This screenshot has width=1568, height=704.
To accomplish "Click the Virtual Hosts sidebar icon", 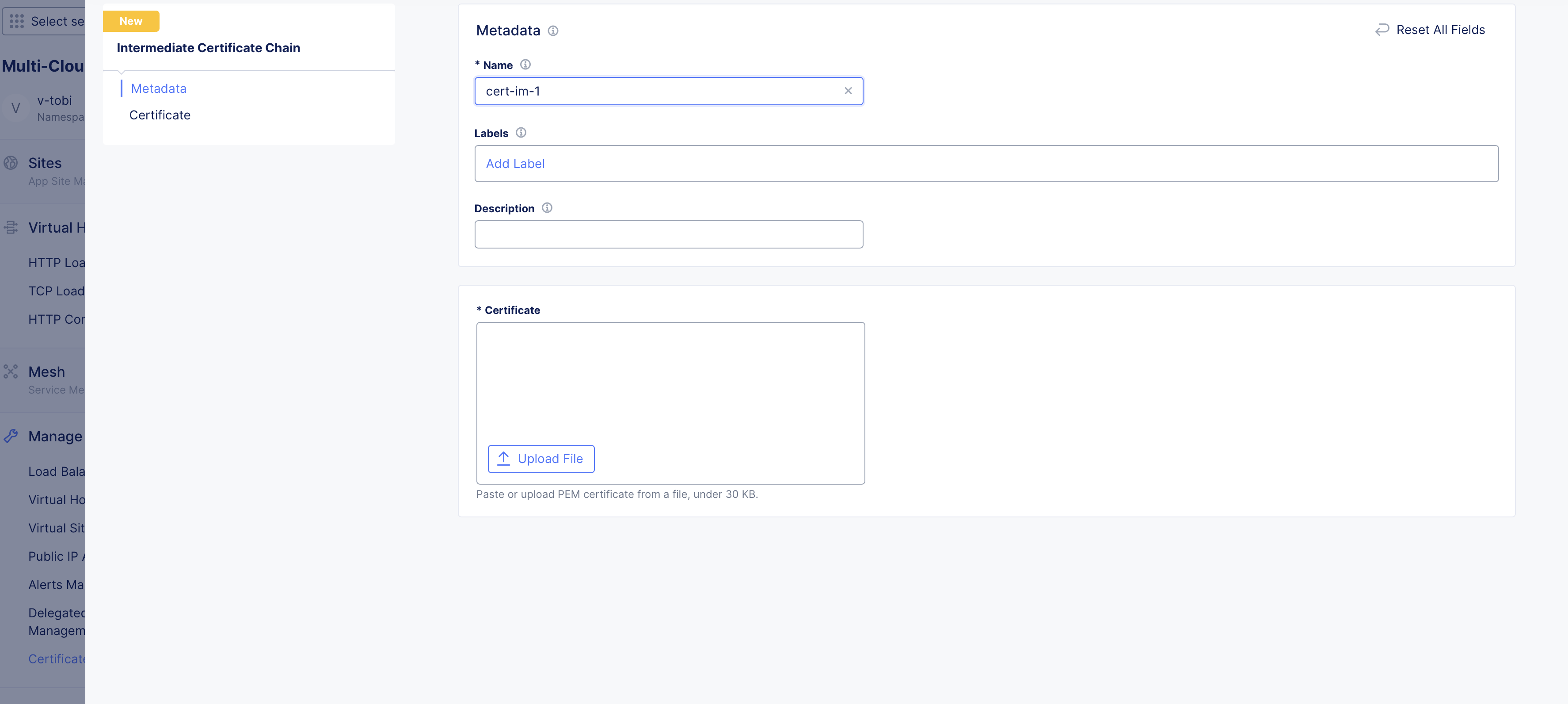I will pos(11,228).
